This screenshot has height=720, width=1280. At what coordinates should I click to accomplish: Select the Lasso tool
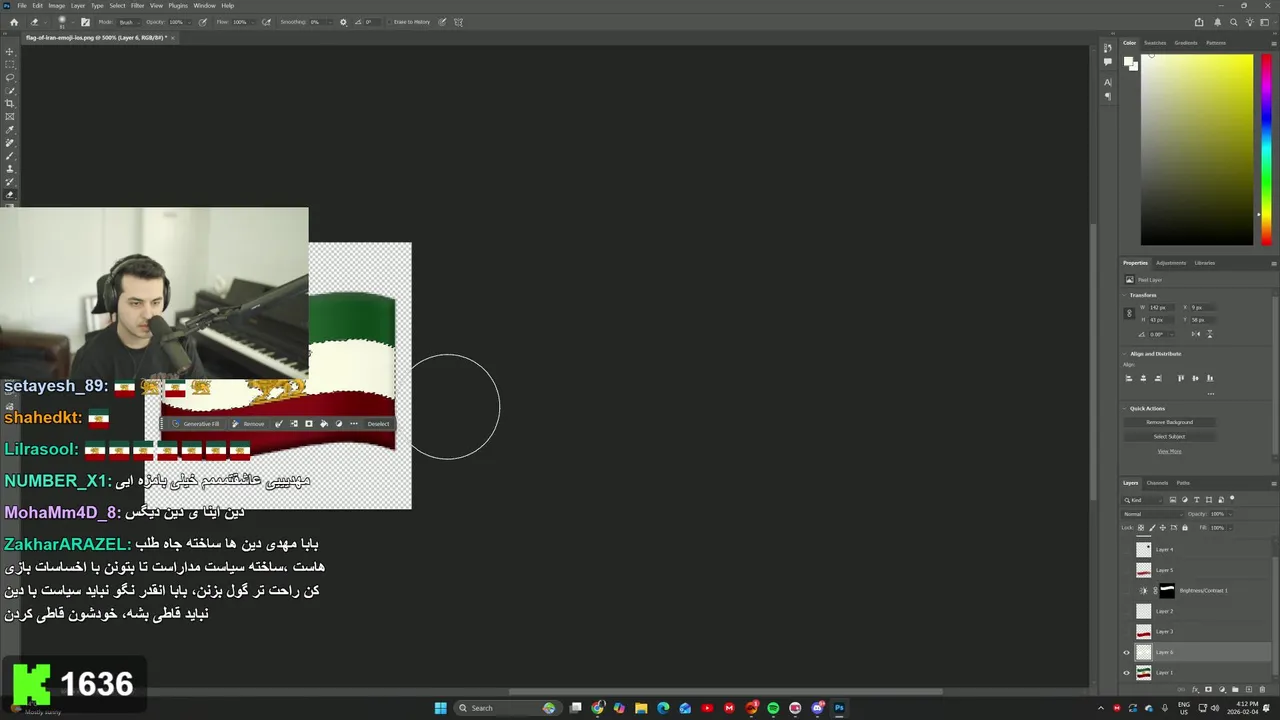(11, 78)
